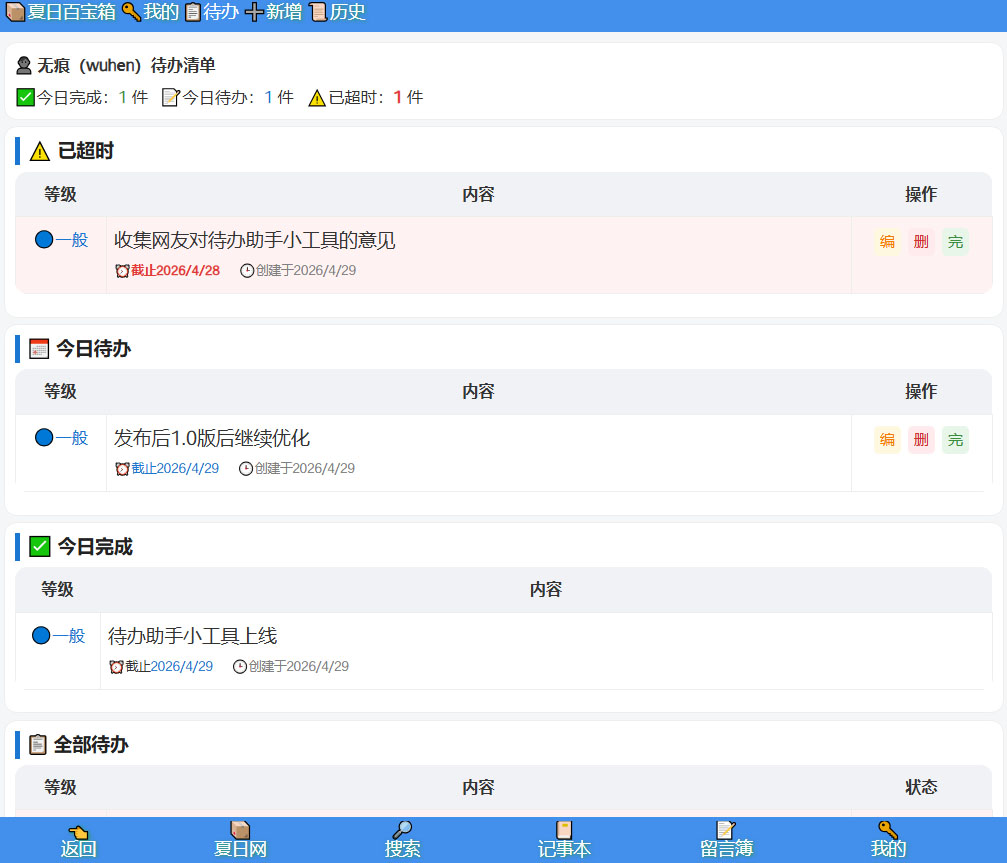Viewport: 1007px width, 863px height.
Task: Open 历史 scroll icon in top bar
Action: [x=336, y=13]
